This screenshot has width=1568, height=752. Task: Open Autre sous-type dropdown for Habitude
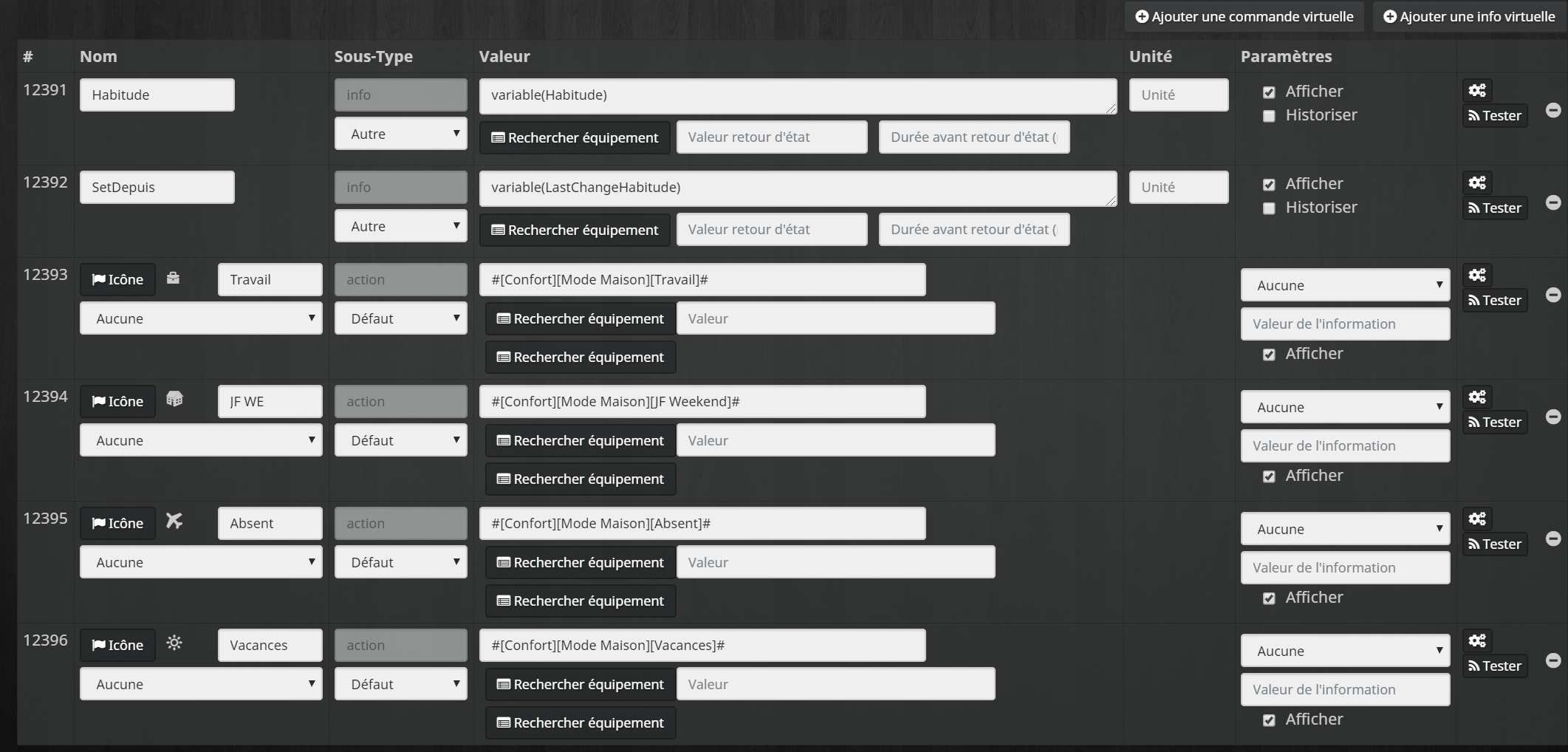(x=401, y=134)
